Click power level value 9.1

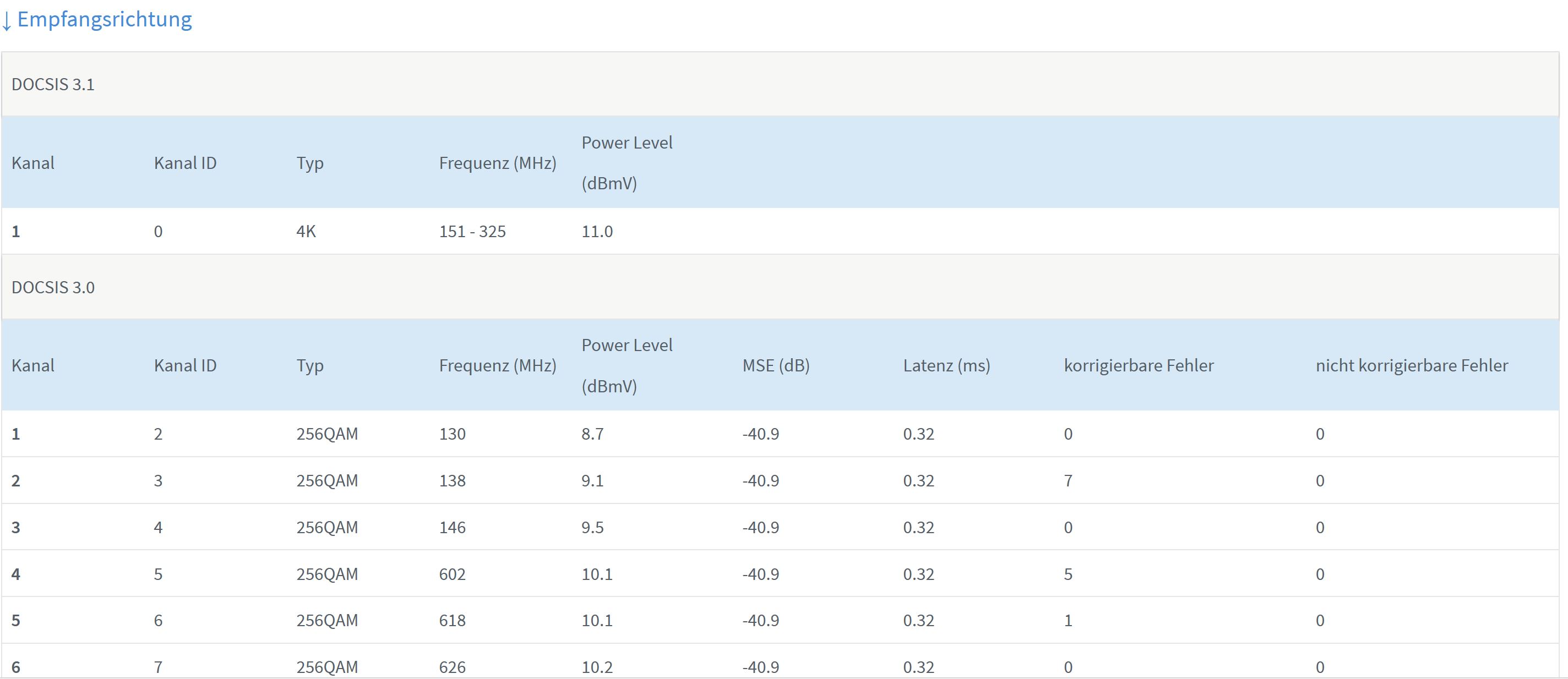coord(592,481)
